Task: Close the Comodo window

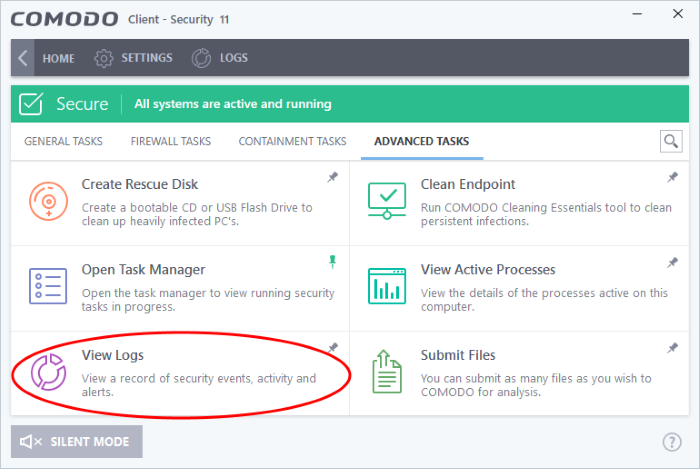Action: [678, 14]
